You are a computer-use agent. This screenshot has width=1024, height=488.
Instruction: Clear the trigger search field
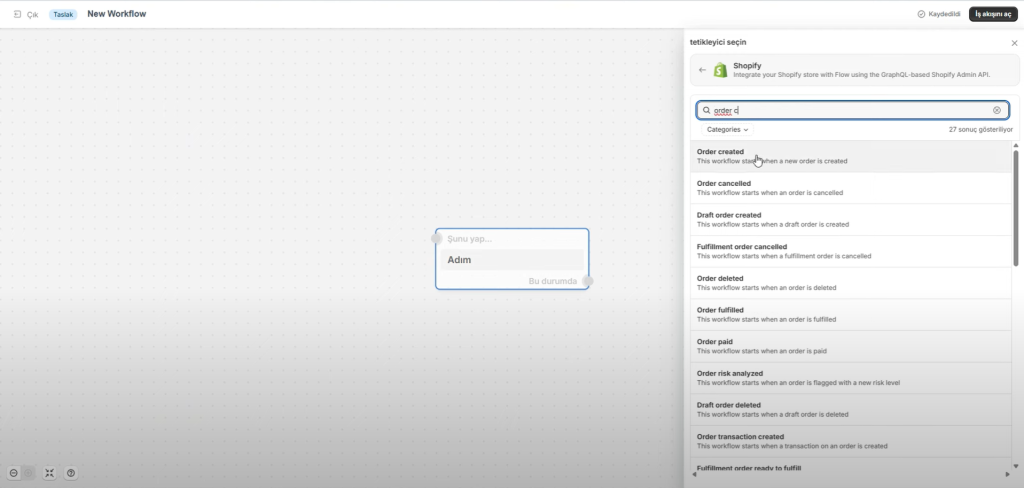point(996,110)
